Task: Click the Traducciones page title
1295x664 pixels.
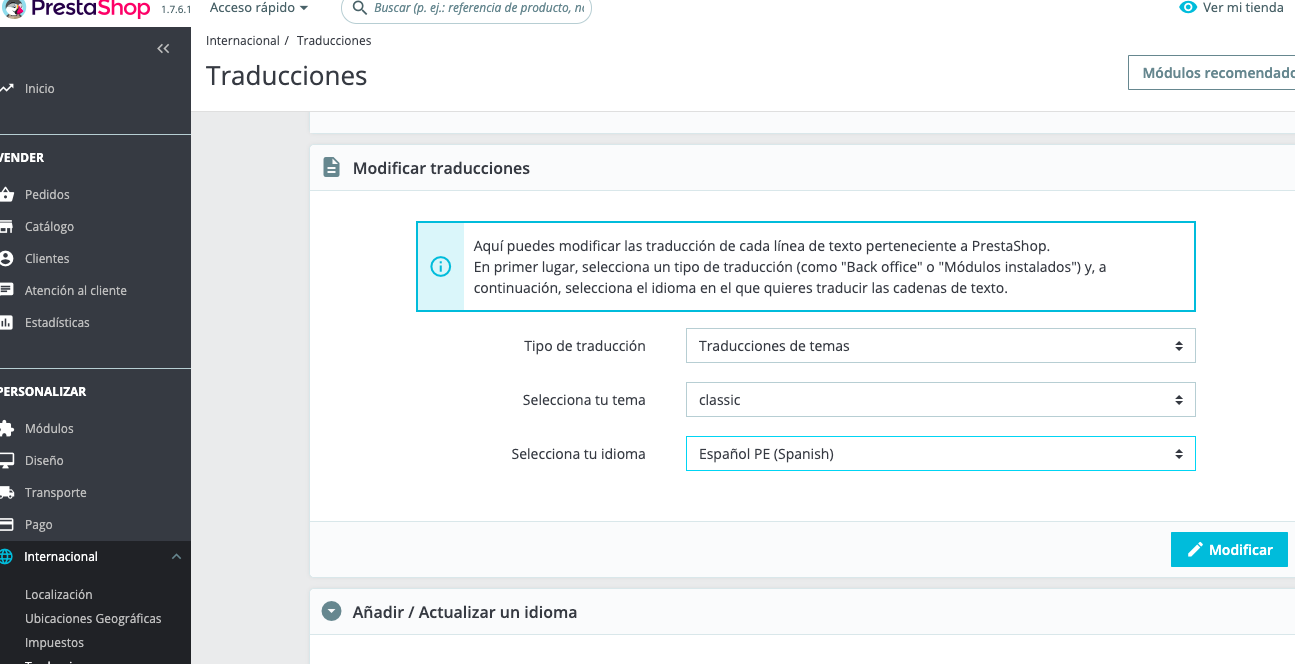Action: 287,75
